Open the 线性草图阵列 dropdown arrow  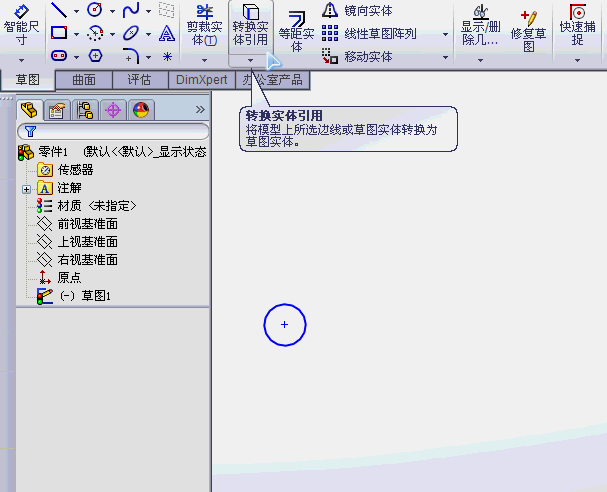[x=446, y=34]
